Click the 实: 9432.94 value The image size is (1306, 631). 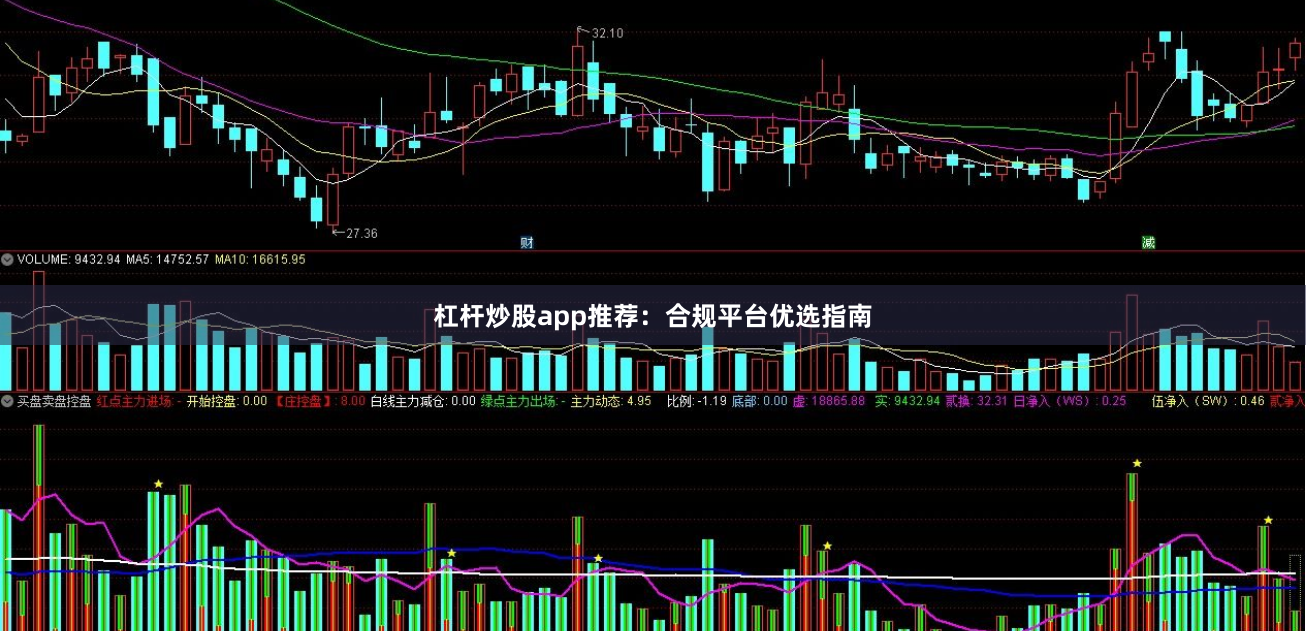907,401
